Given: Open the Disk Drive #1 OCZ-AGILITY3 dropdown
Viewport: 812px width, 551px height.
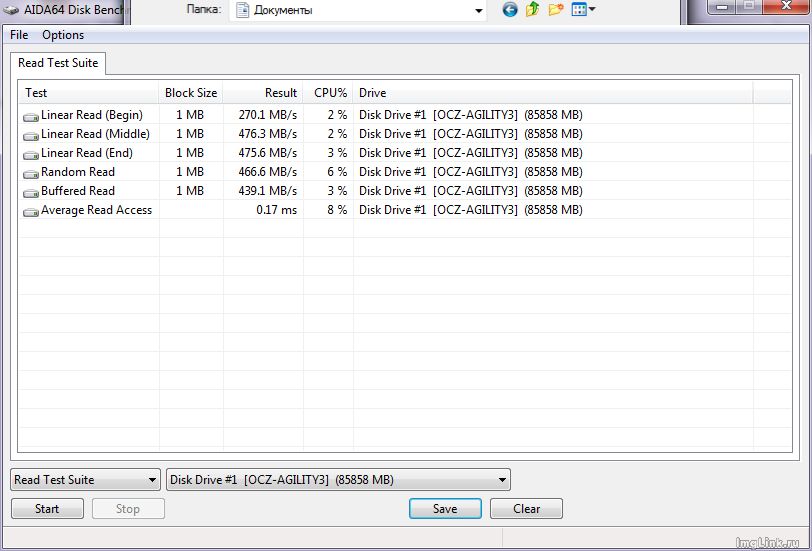Looking at the screenshot, I should [338, 480].
